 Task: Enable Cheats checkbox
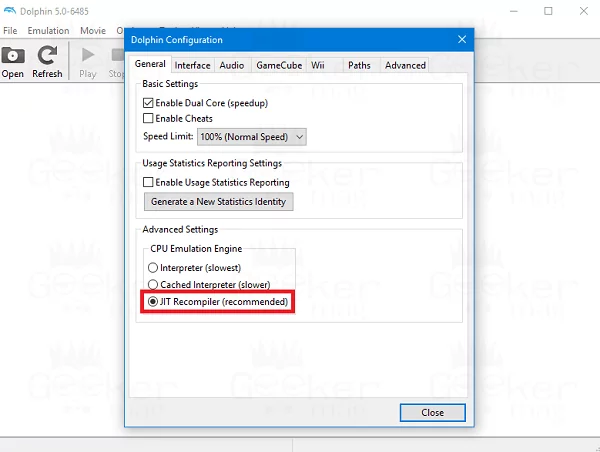[x=148, y=118]
